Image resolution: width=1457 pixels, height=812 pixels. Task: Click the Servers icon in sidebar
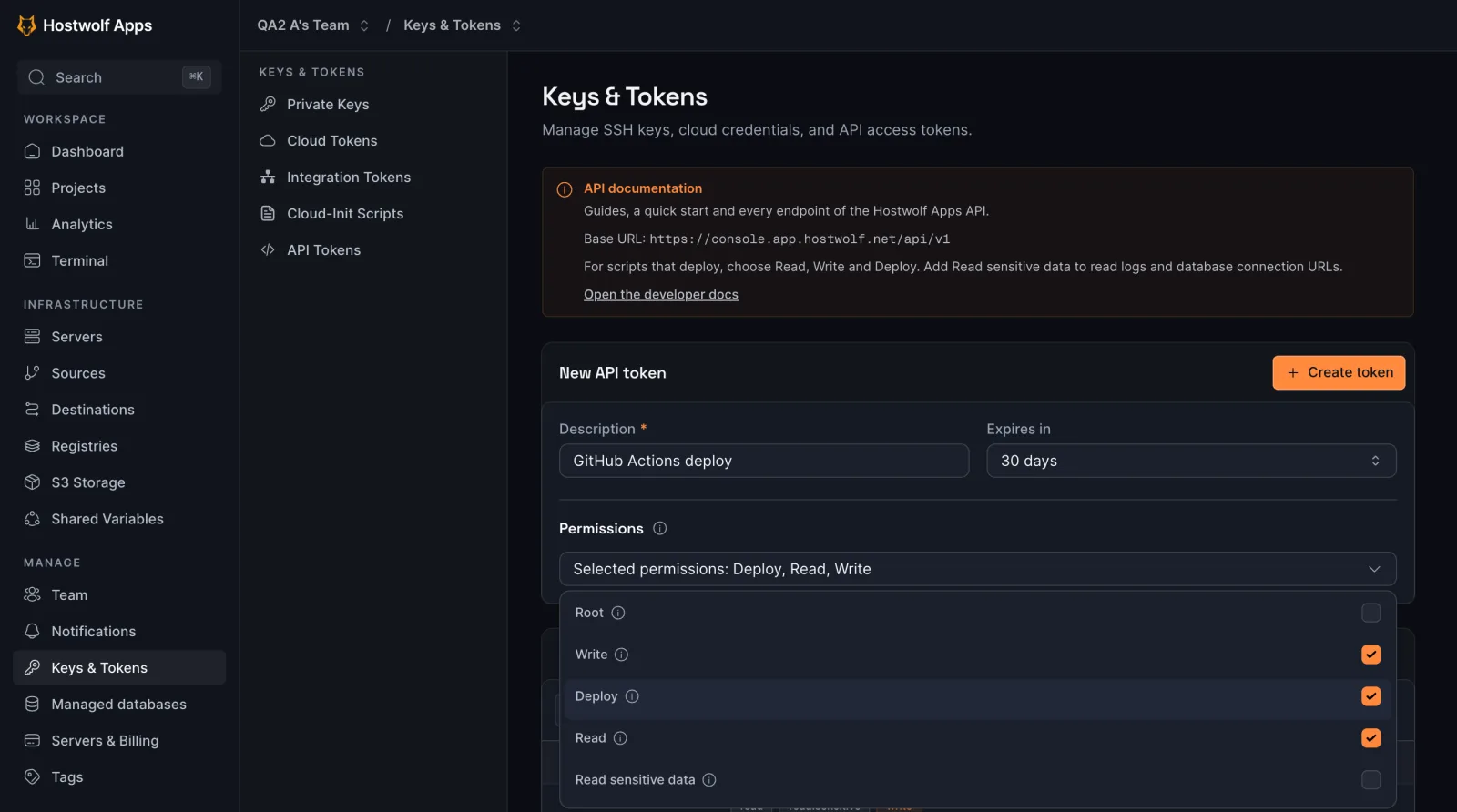point(32,337)
